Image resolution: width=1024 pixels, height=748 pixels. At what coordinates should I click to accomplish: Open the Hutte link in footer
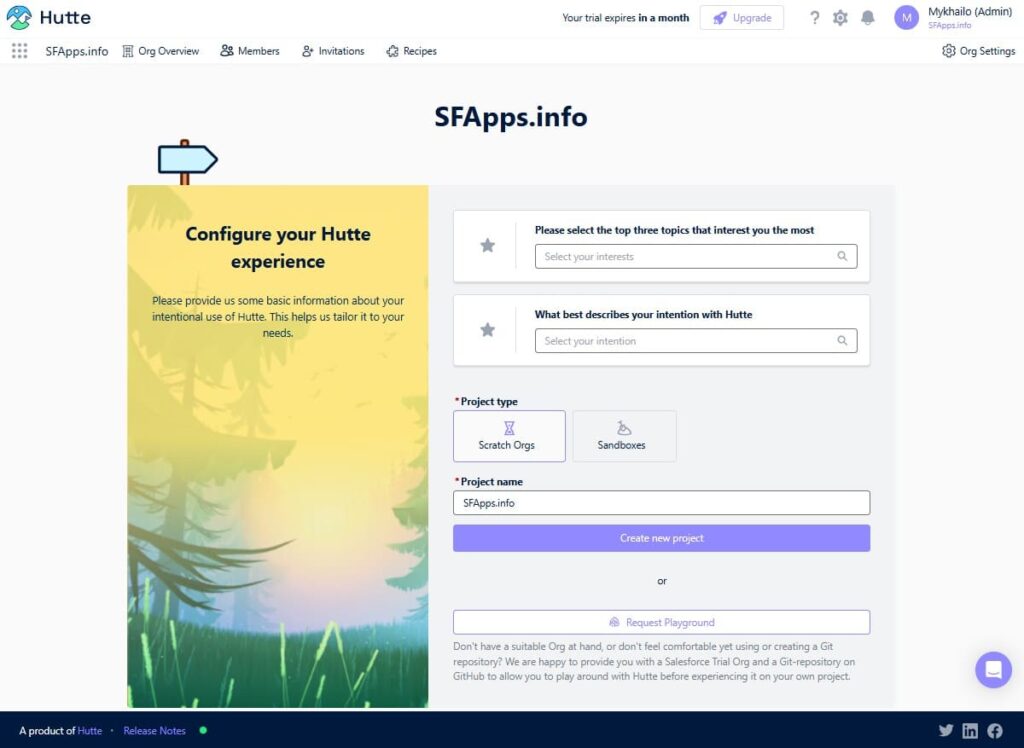coord(89,730)
